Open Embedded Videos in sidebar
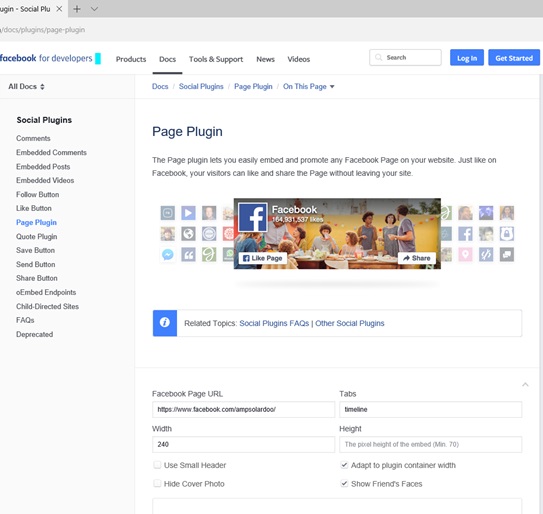The width and height of the screenshot is (543, 514). tap(45, 180)
